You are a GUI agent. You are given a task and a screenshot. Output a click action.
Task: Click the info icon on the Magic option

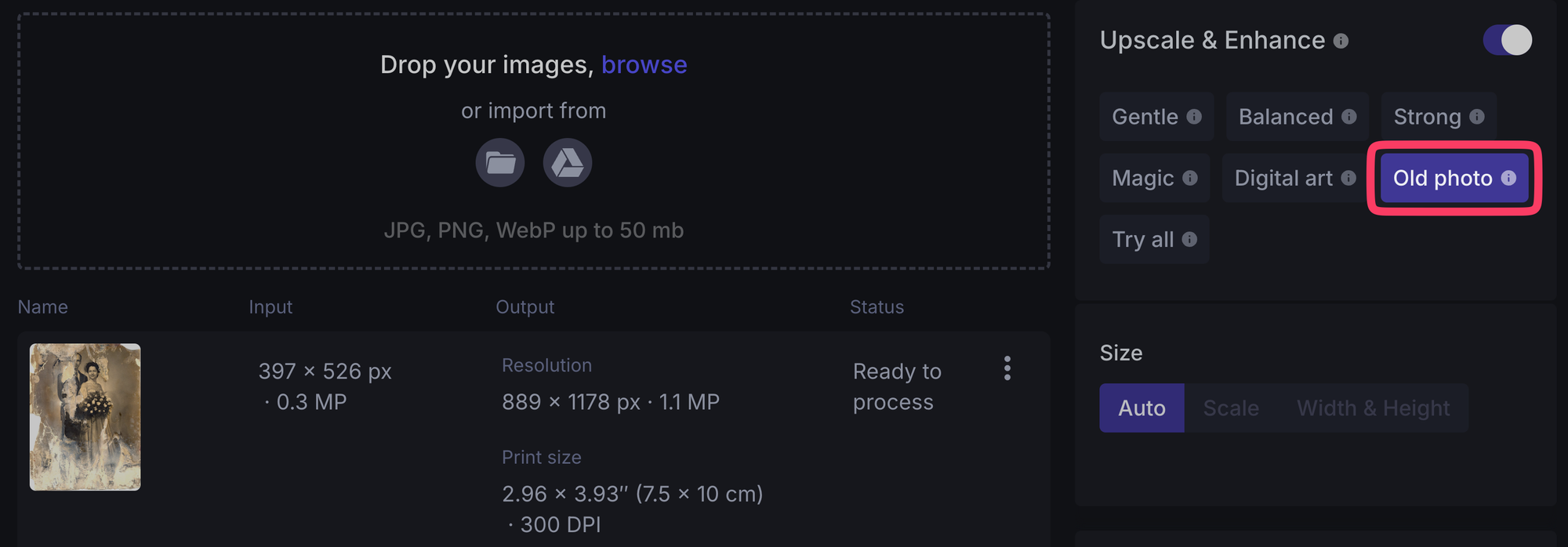coord(1190,178)
